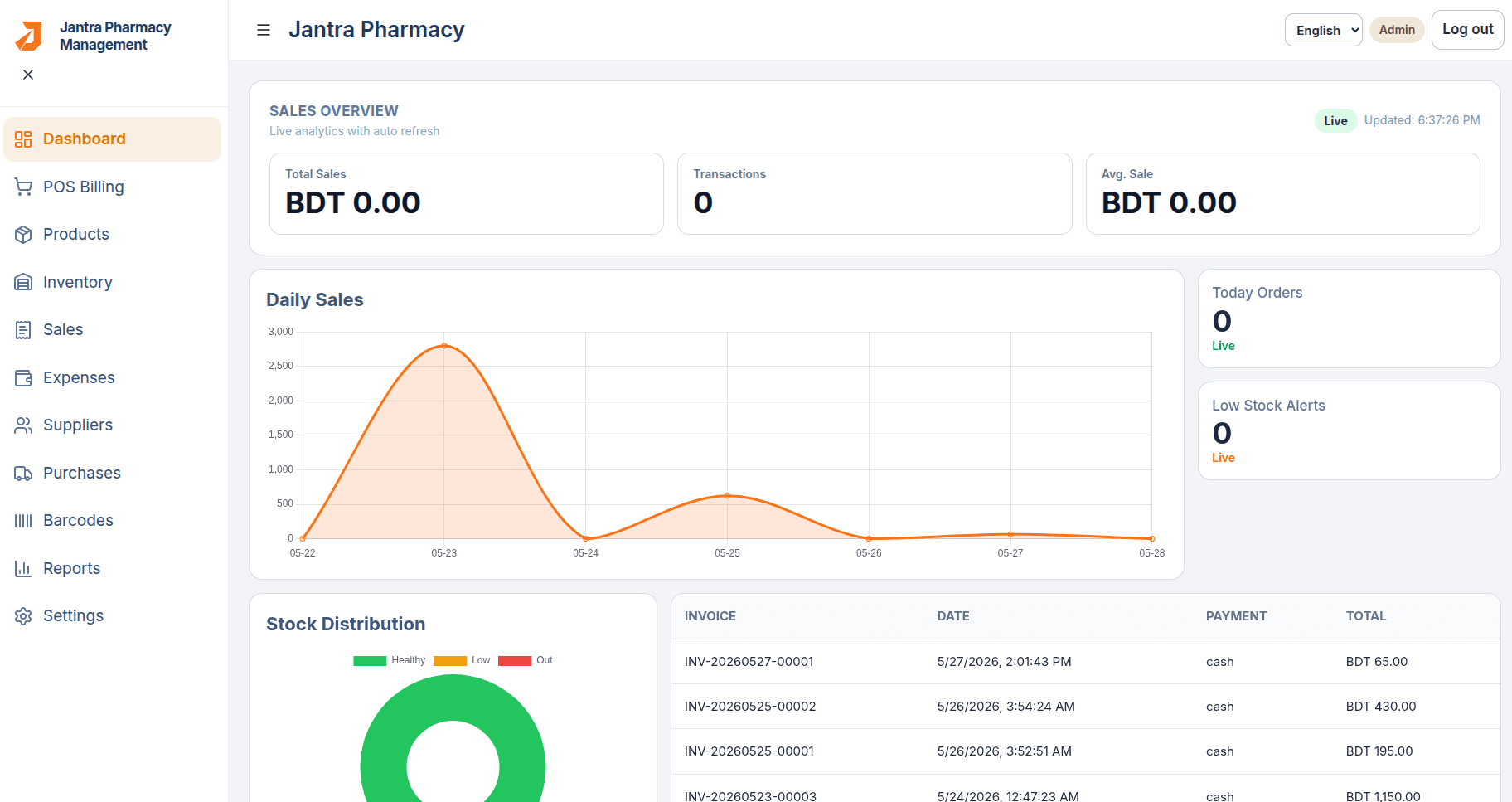Toggle the Low orange legend swatch
The width and height of the screenshot is (1512, 802).
tap(450, 661)
